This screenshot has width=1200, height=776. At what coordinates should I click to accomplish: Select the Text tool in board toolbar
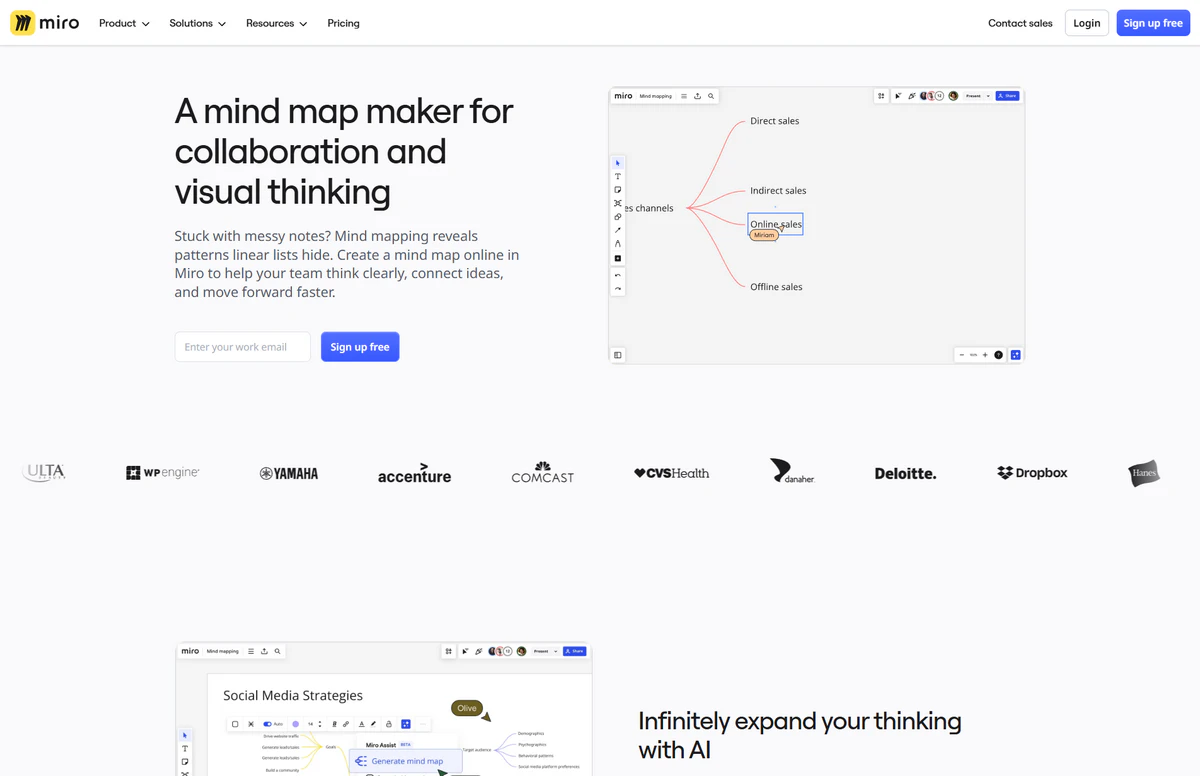pos(618,176)
